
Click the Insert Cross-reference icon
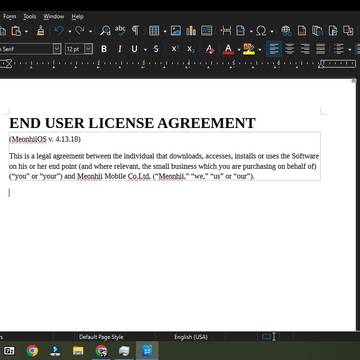pyautogui.click(x=348, y=31)
